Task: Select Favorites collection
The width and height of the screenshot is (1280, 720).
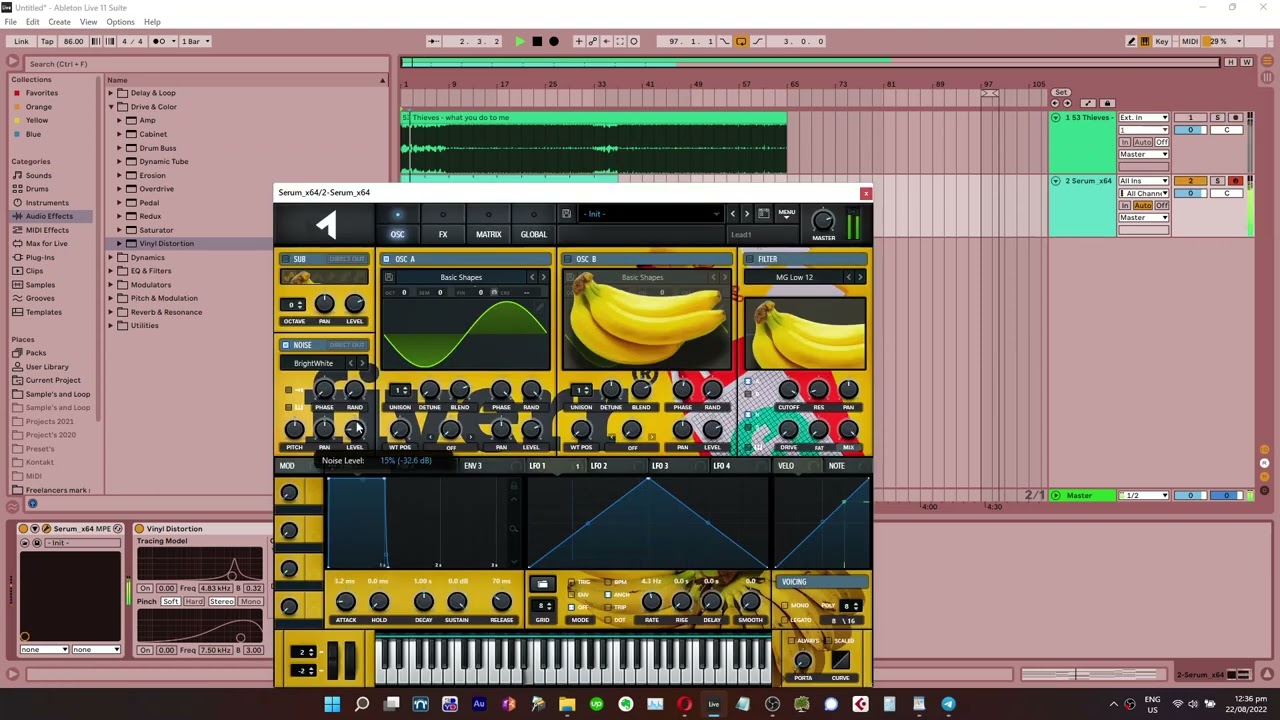Action: 42,93
